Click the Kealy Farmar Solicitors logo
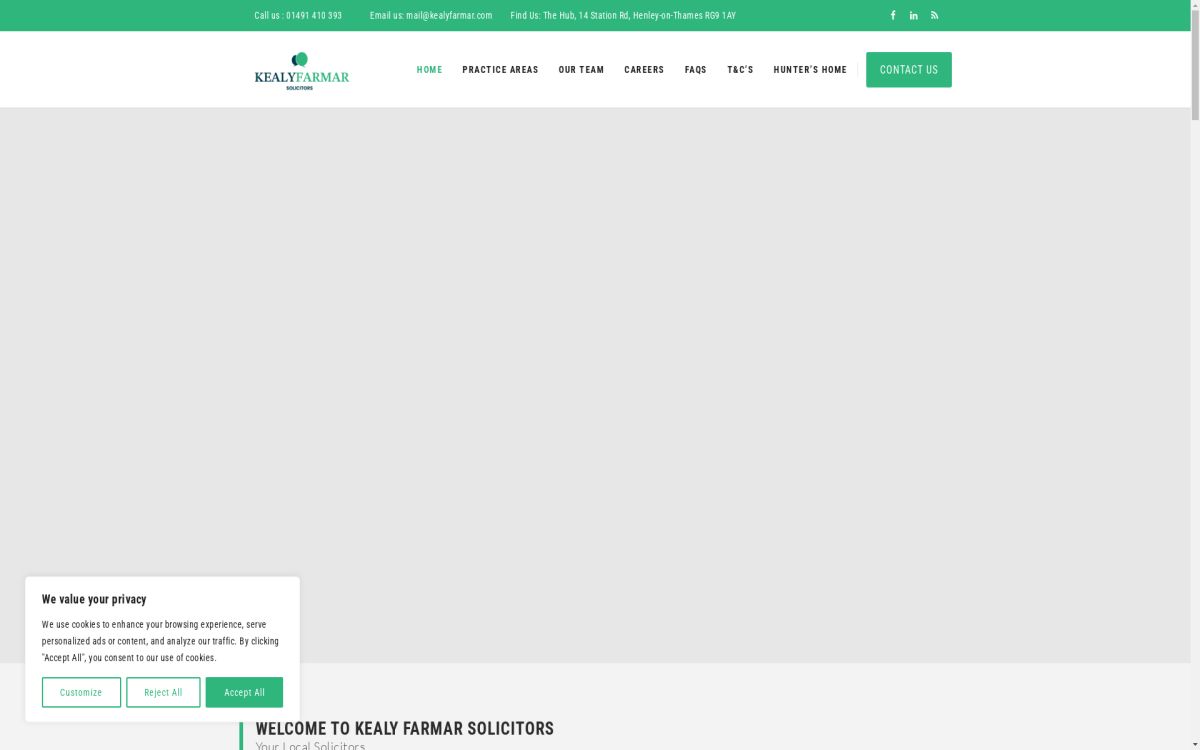This screenshot has height=750, width=1200. [x=301, y=70]
